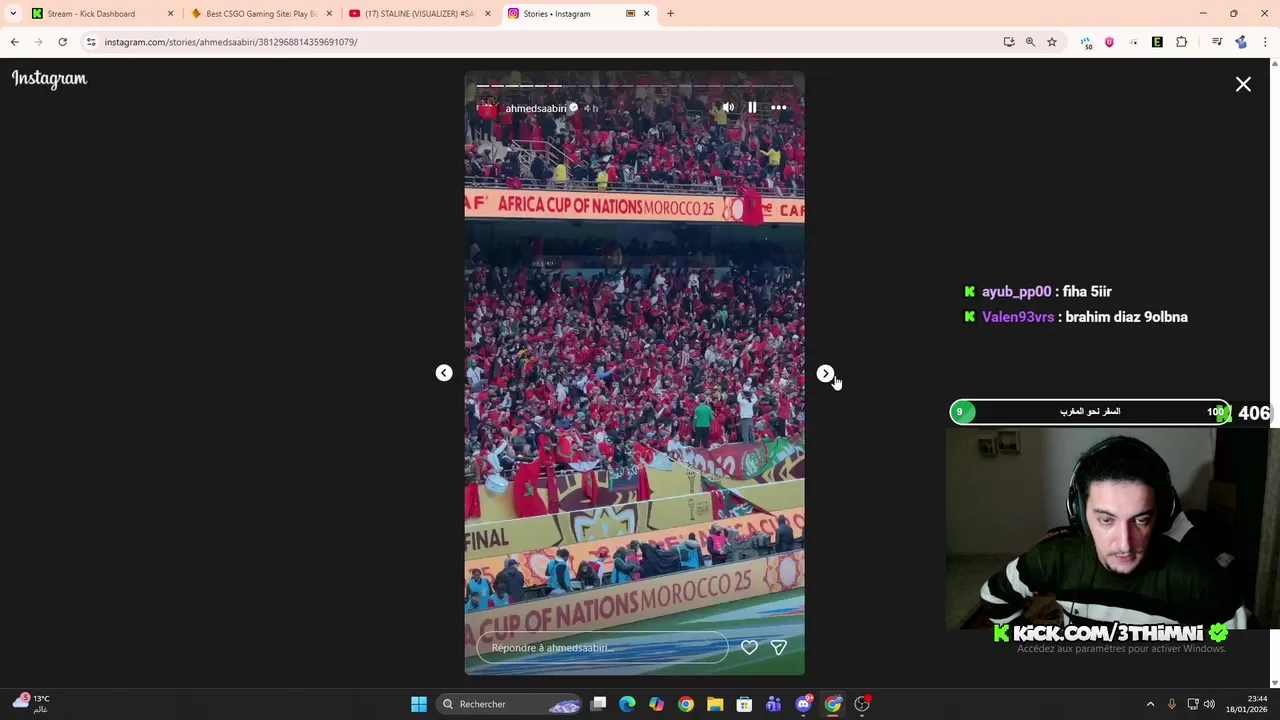The width and height of the screenshot is (1280, 720).
Task: Click the Valen93vrs chat username
Action: (x=1018, y=317)
